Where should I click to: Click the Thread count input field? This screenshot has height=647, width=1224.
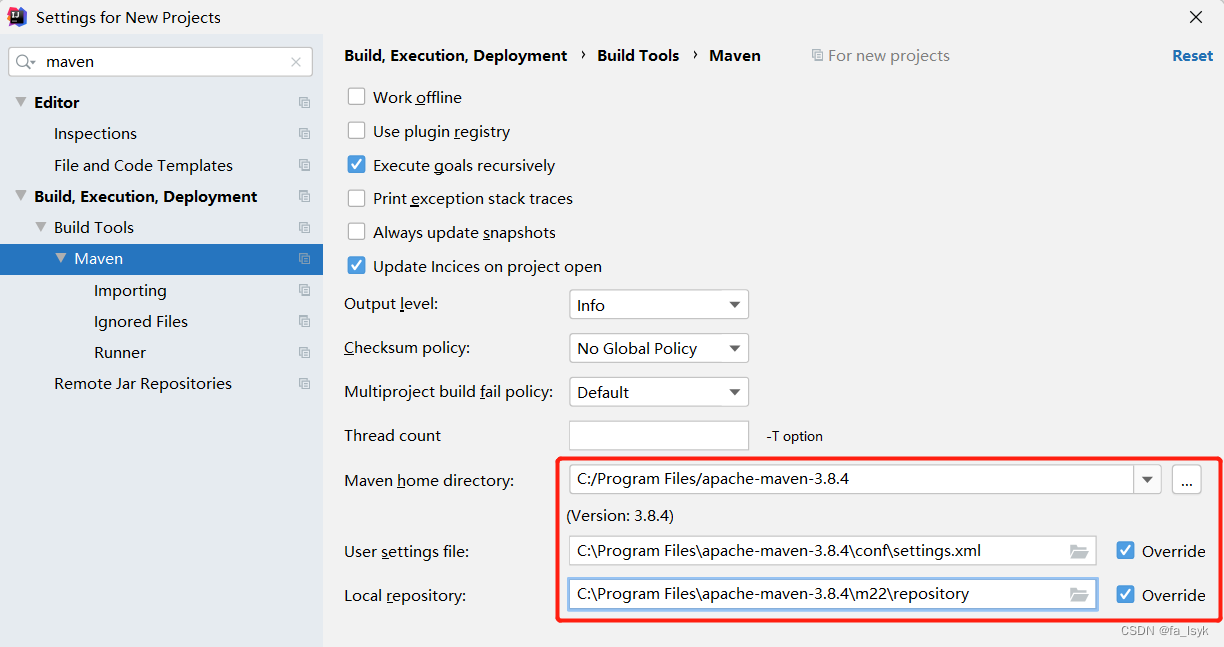pyautogui.click(x=658, y=436)
